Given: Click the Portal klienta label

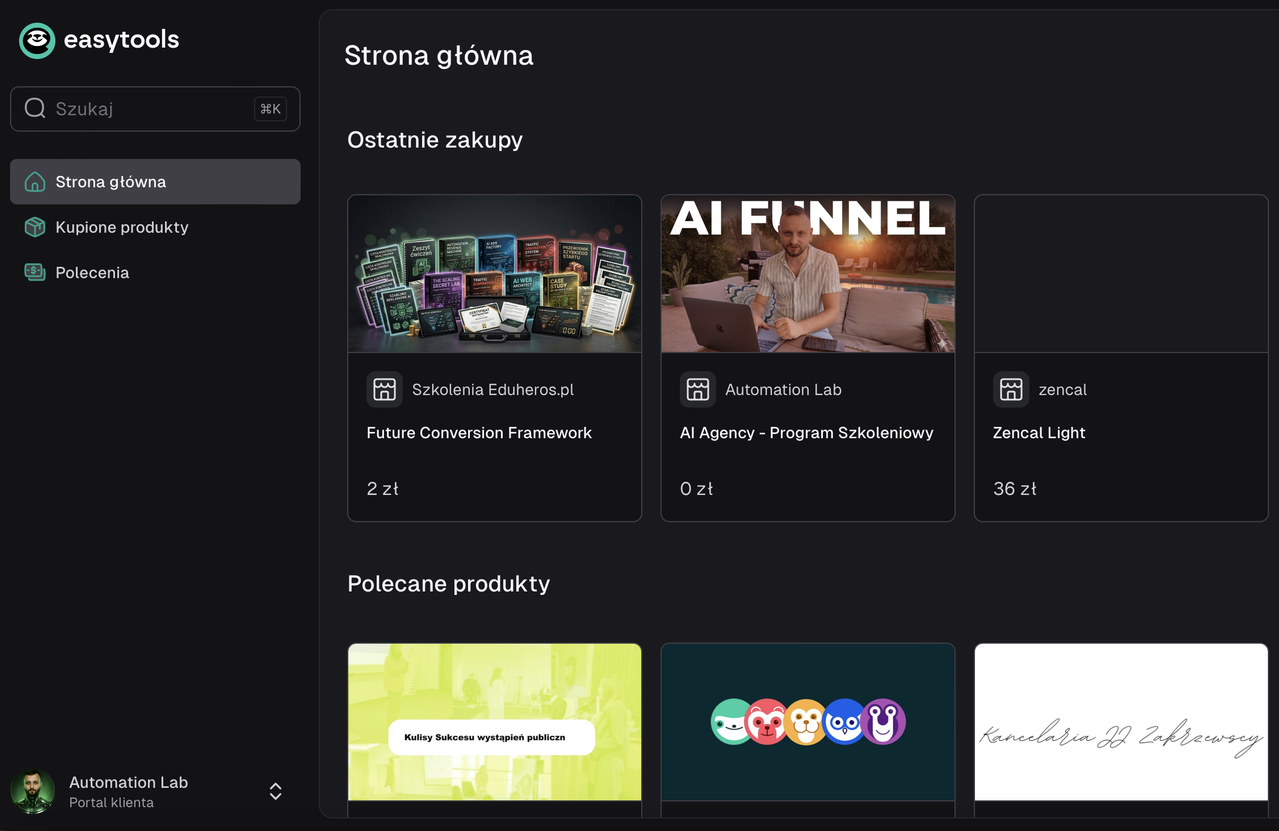Looking at the screenshot, I should point(111,803).
